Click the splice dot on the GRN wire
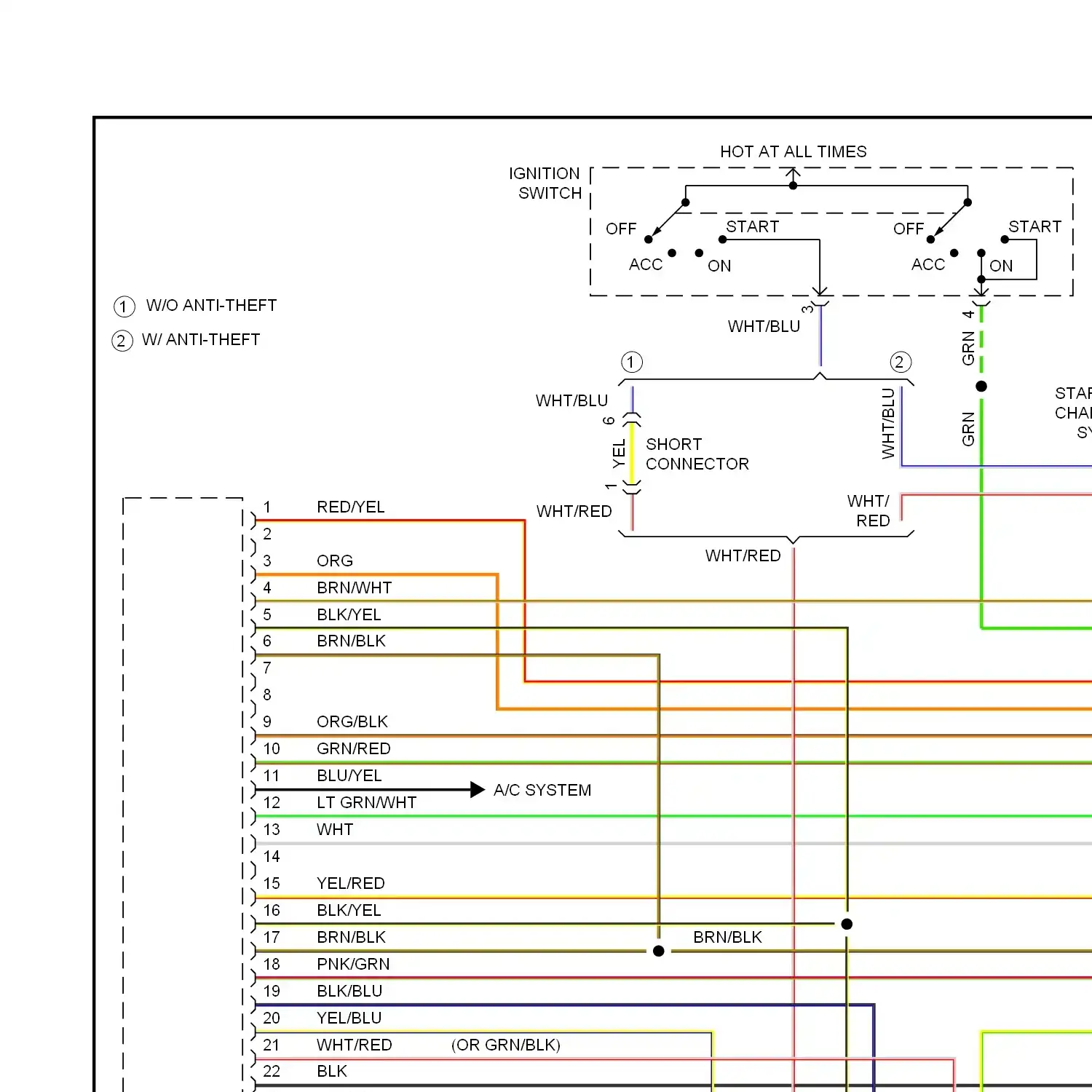The width and height of the screenshot is (1092, 1092). (x=981, y=386)
